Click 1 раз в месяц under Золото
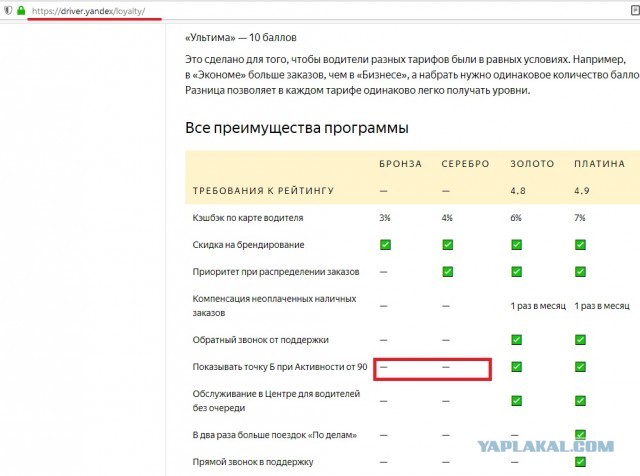640x476 pixels. coord(538,306)
